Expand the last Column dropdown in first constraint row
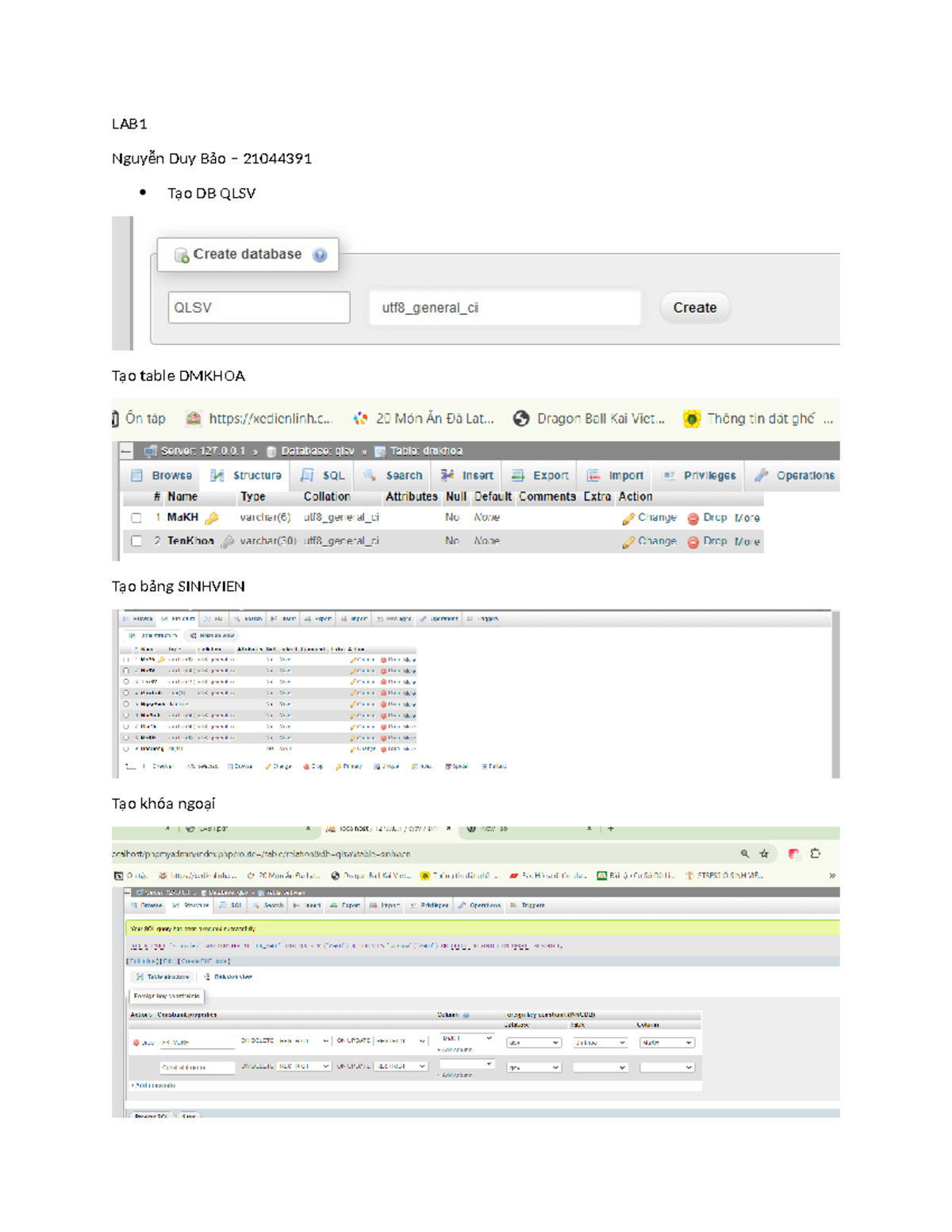This screenshot has height=1232, width=952. click(x=666, y=1042)
